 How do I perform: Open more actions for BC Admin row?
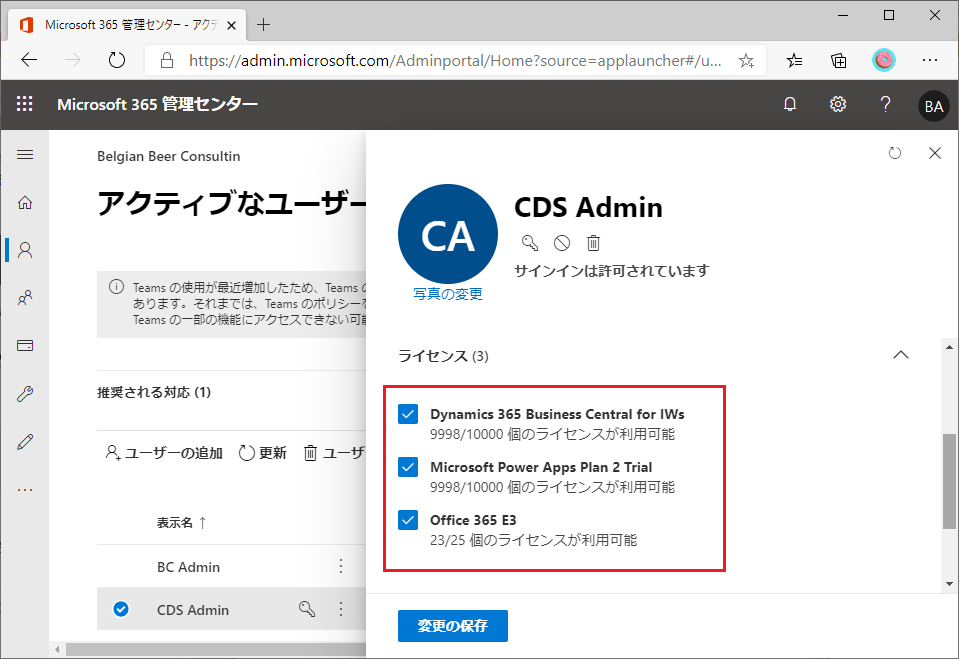341,566
